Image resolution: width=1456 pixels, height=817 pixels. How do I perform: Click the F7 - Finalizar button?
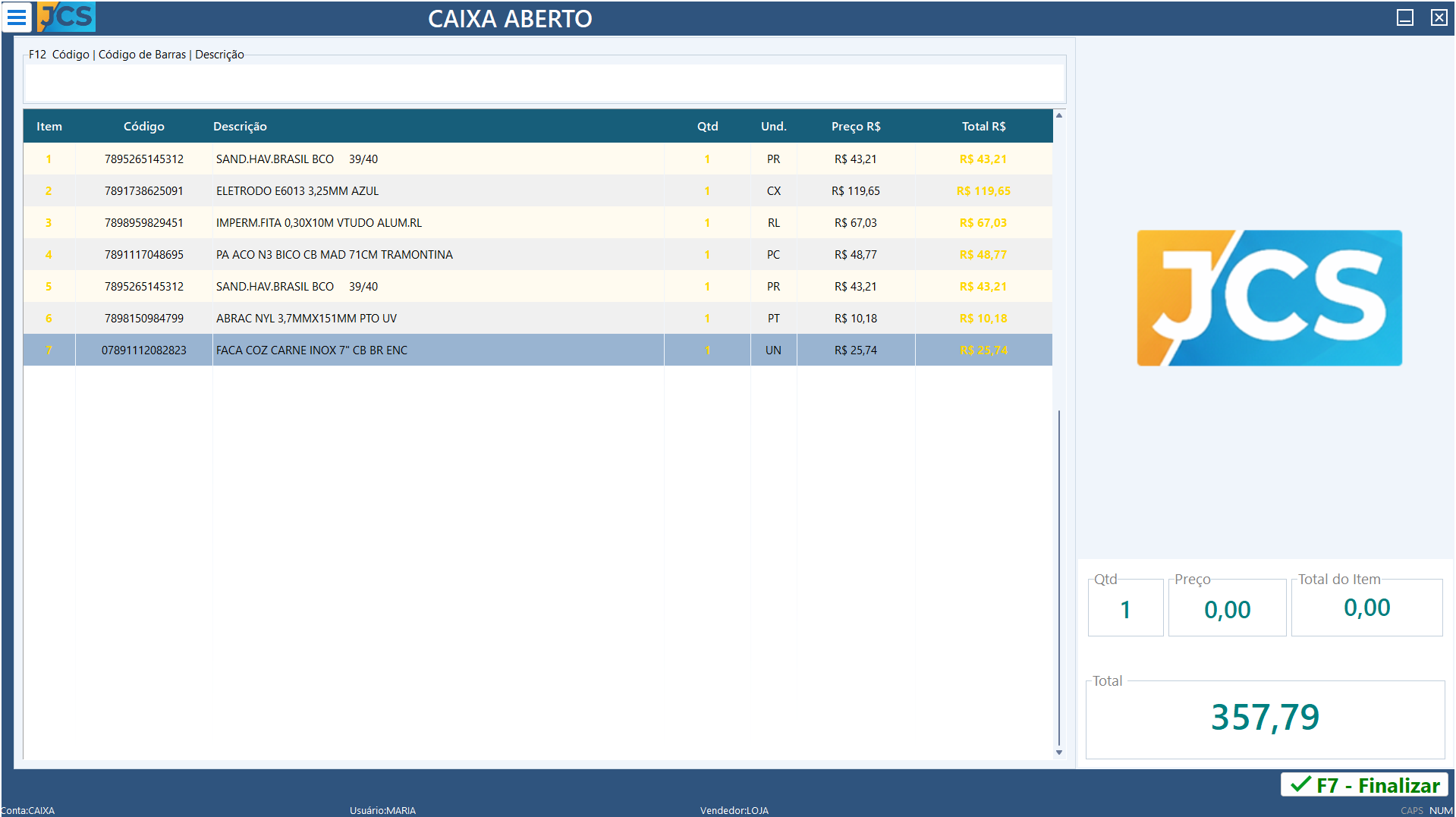1364,785
